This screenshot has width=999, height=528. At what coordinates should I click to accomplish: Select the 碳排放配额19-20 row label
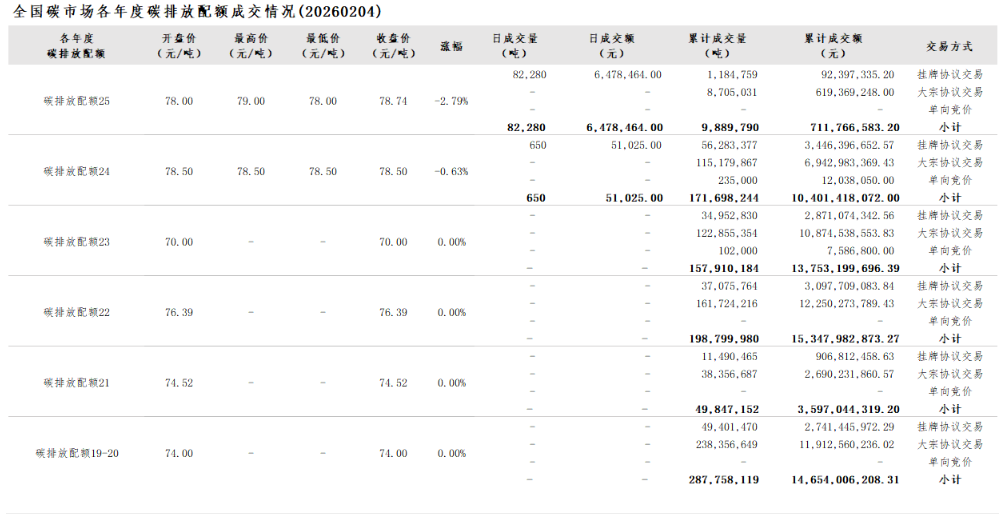(x=77, y=453)
